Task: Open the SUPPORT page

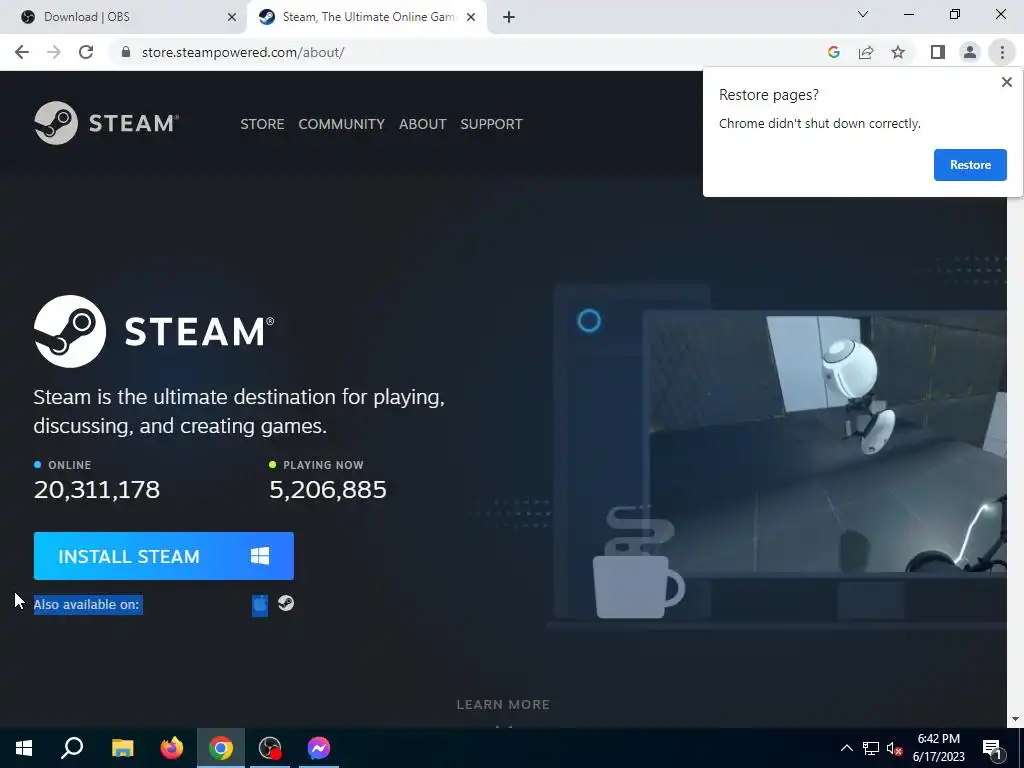Action: click(491, 124)
